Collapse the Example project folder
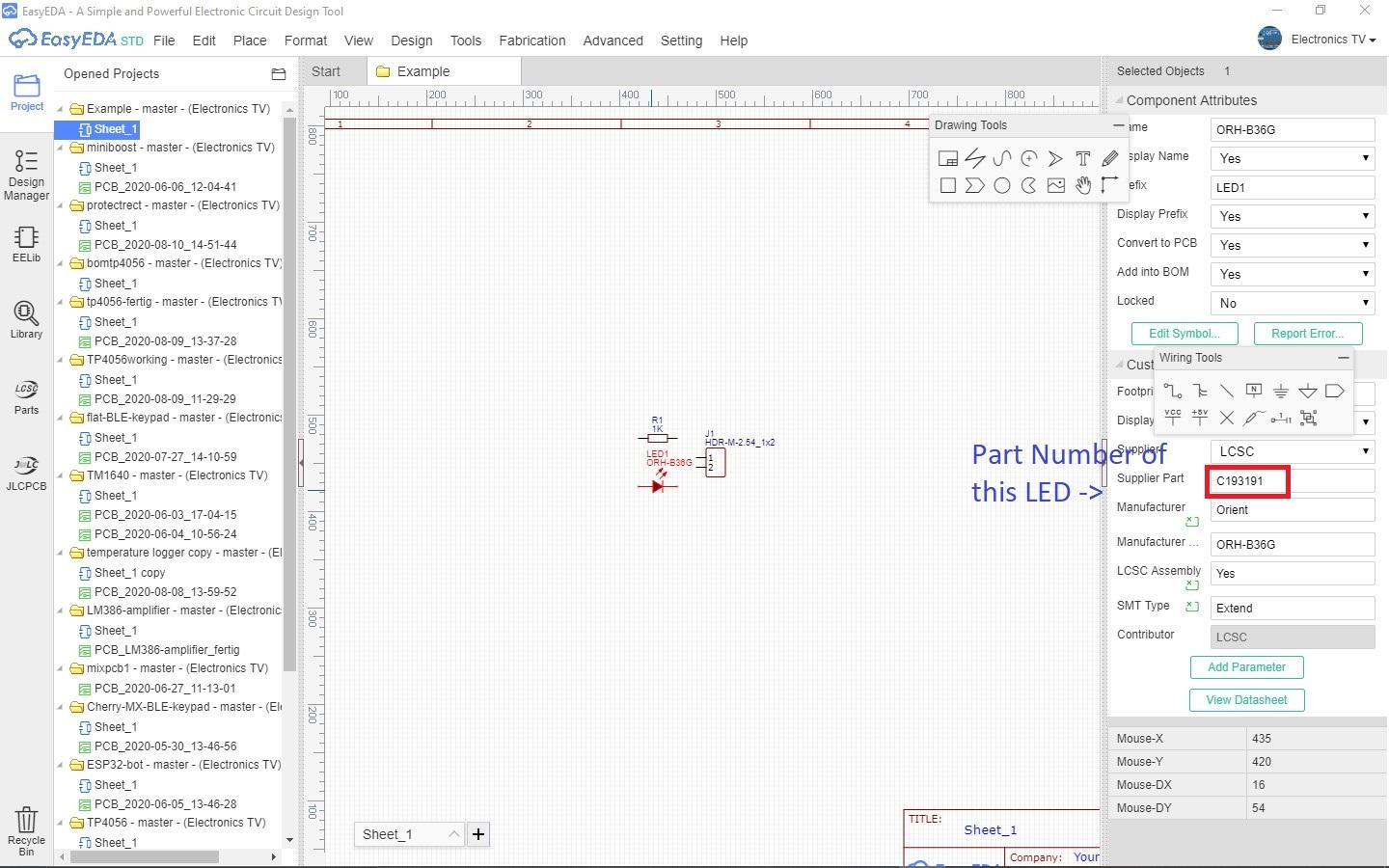This screenshot has height=868, width=1389. 62,108
